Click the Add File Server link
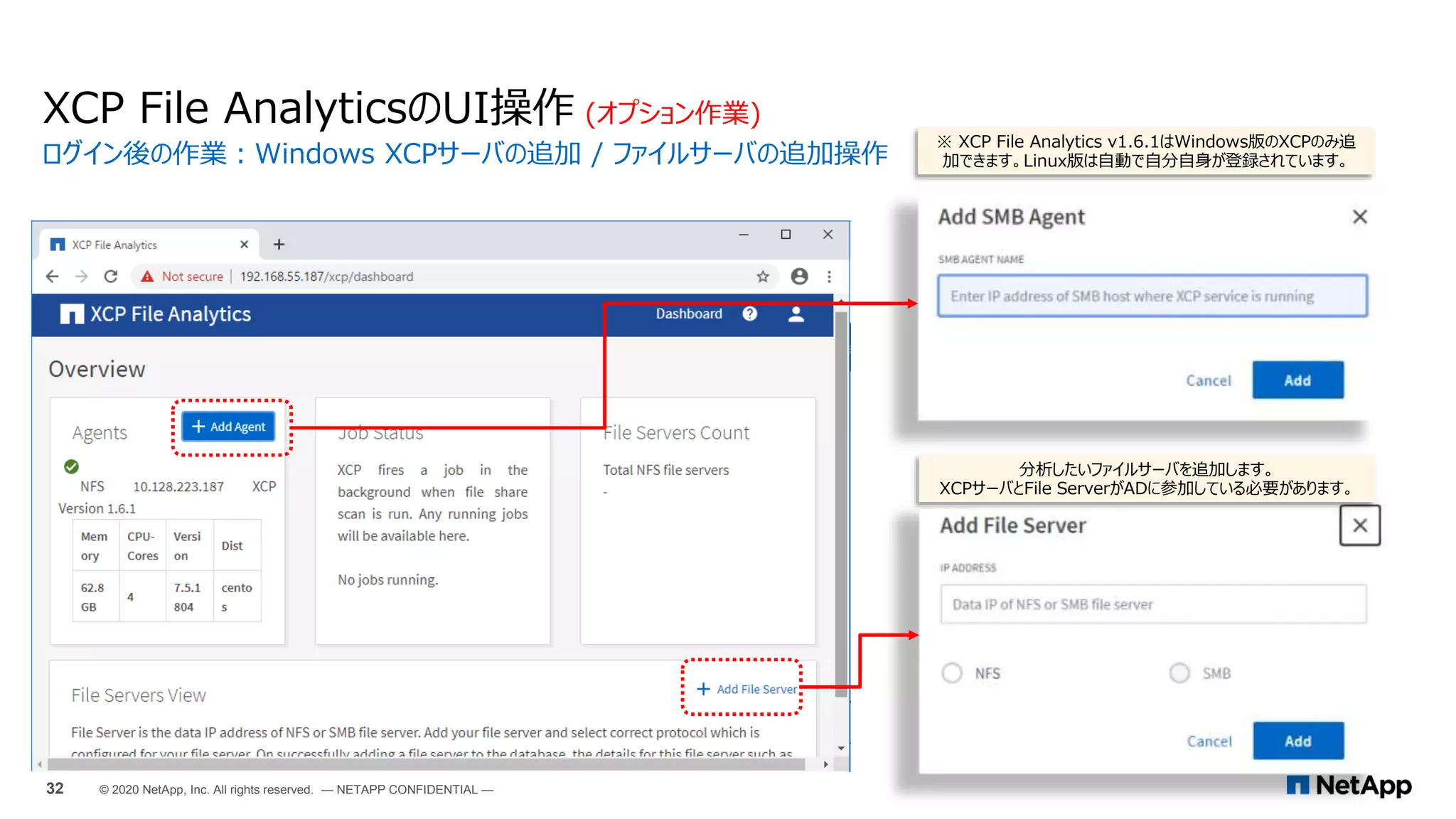1456x819 pixels. (747, 689)
